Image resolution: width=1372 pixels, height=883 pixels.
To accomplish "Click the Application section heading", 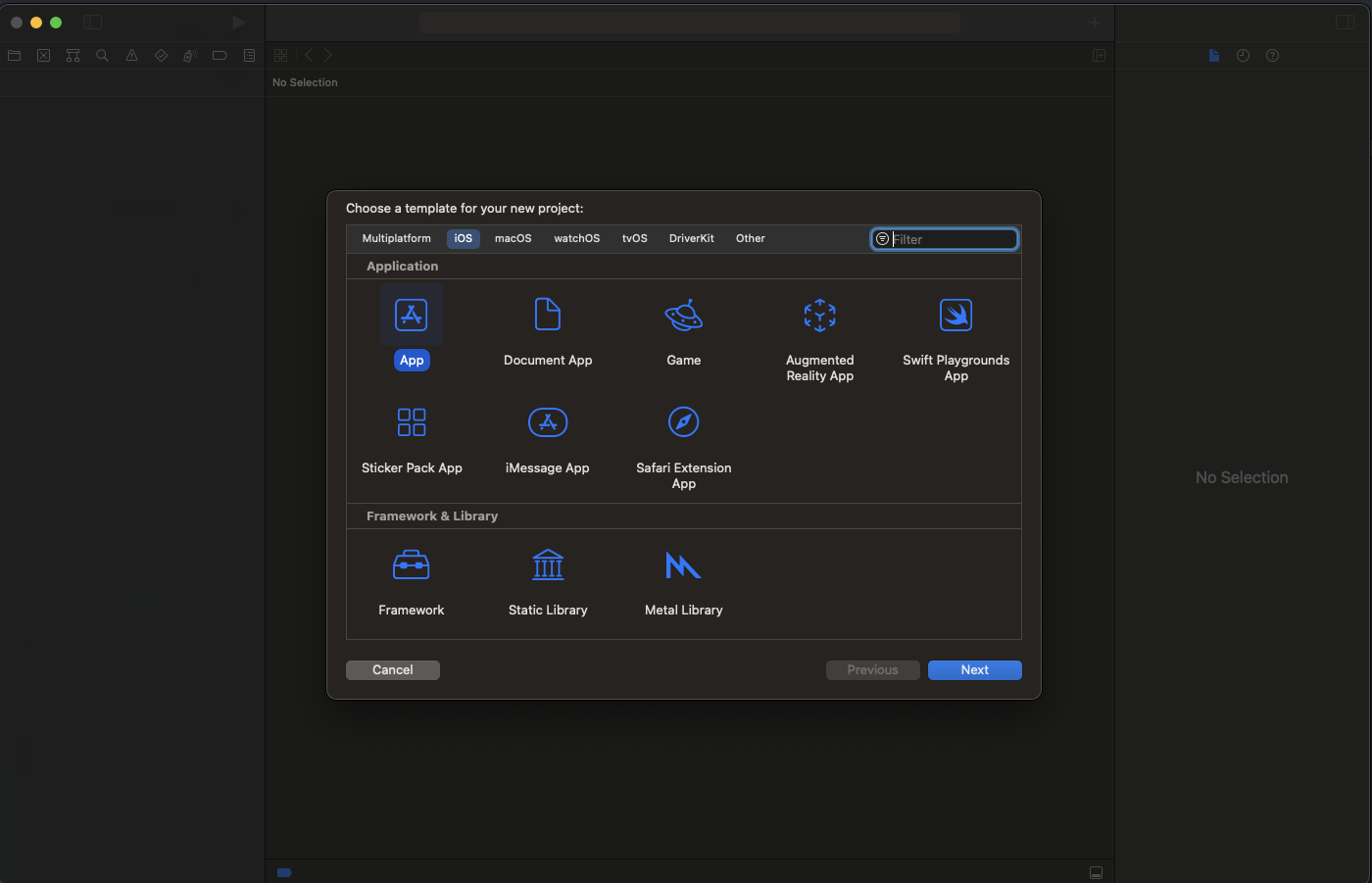I will click(x=403, y=267).
